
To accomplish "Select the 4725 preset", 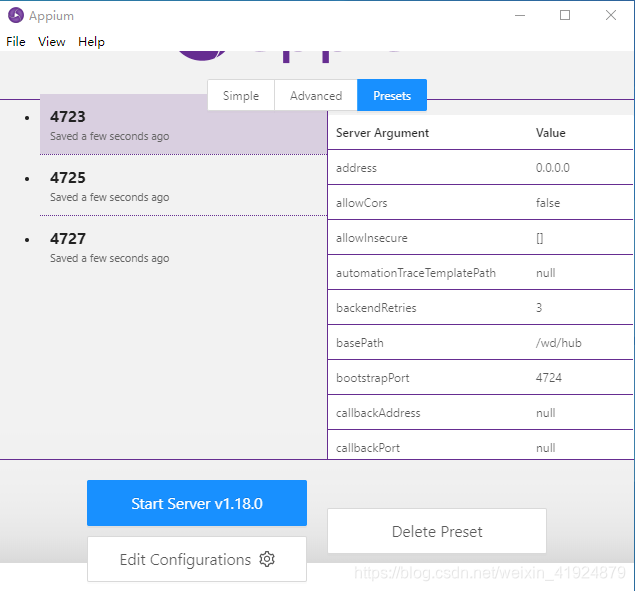I will pyautogui.click(x=183, y=186).
